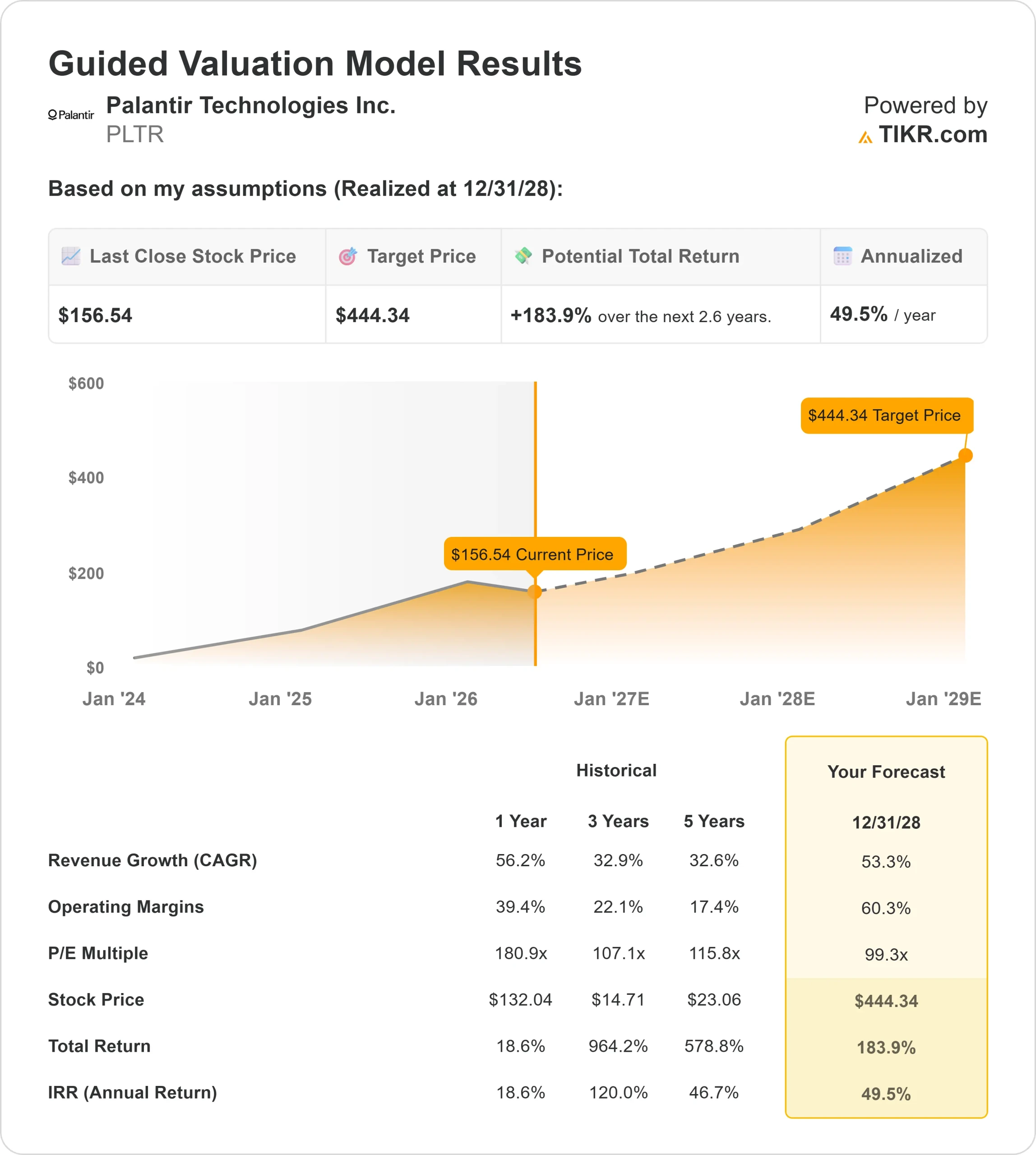Select the 964.2% three-year total return

(x=618, y=1046)
